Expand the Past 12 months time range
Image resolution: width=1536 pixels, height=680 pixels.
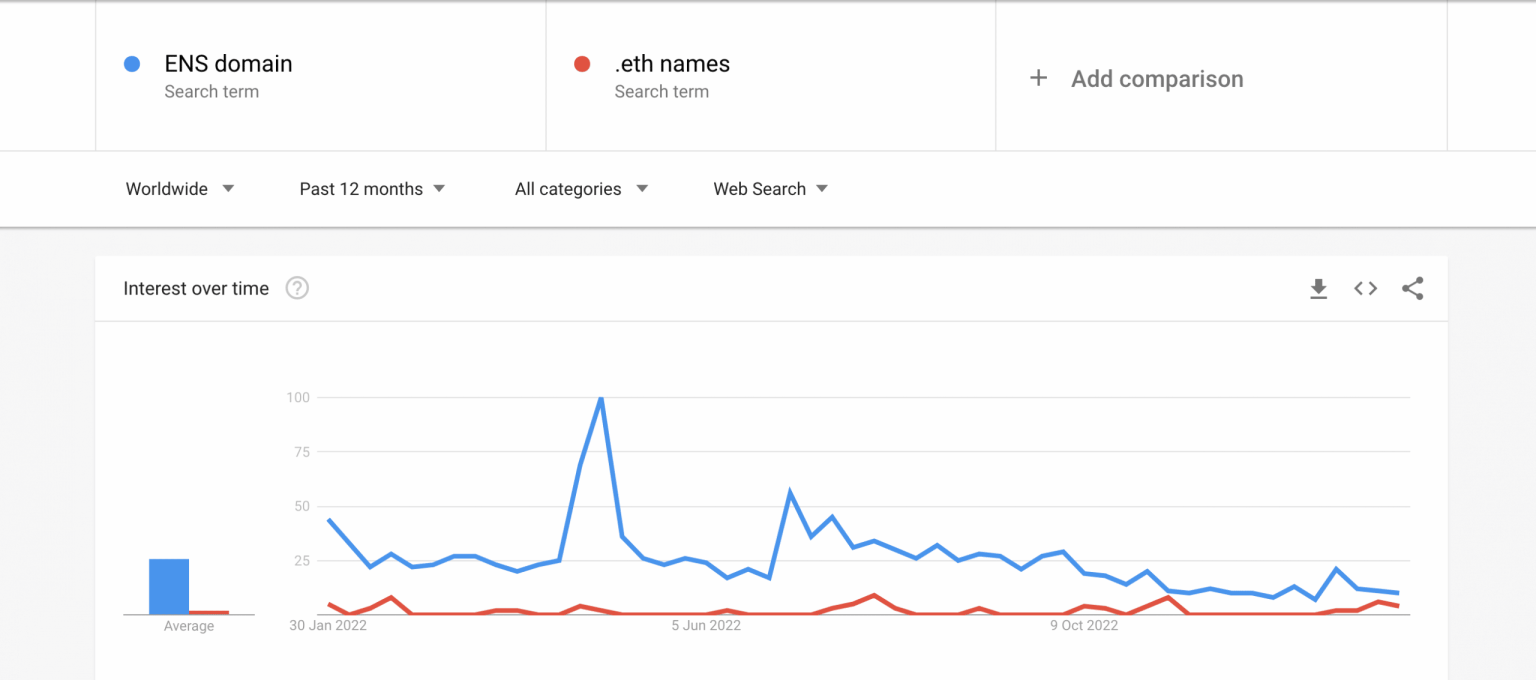372,189
